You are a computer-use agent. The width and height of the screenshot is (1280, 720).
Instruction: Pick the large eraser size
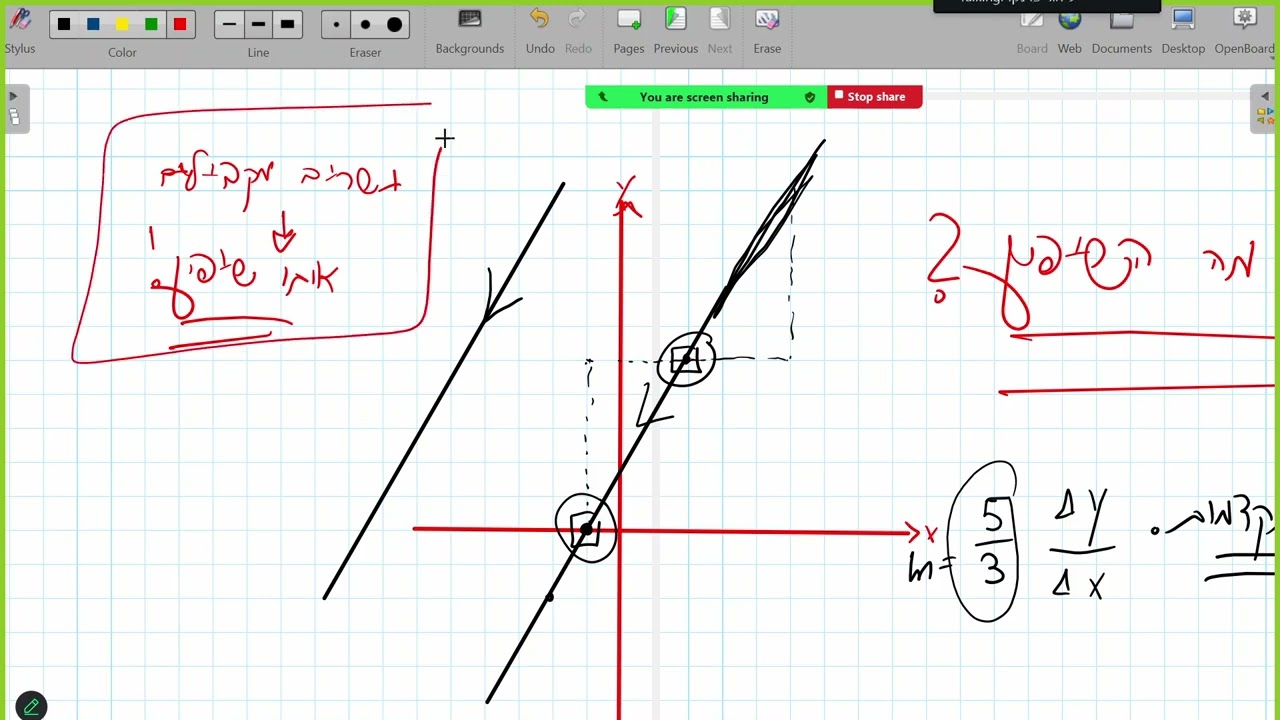click(394, 24)
